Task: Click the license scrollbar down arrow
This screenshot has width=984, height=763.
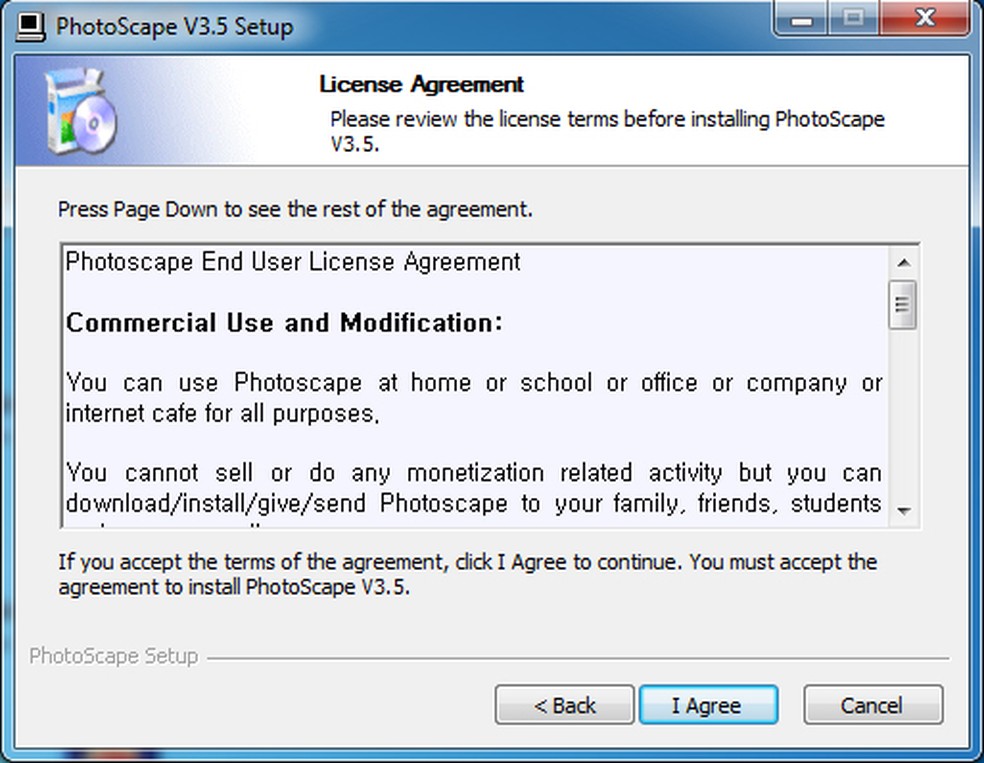Action: tap(903, 511)
